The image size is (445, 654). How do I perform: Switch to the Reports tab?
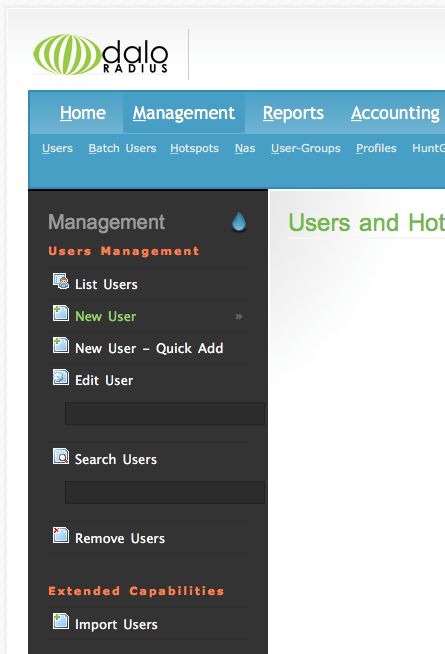293,113
